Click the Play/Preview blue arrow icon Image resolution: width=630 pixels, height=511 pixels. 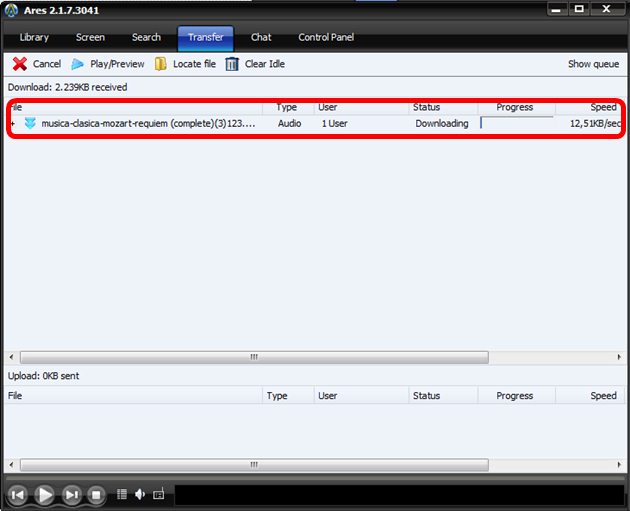click(x=77, y=64)
